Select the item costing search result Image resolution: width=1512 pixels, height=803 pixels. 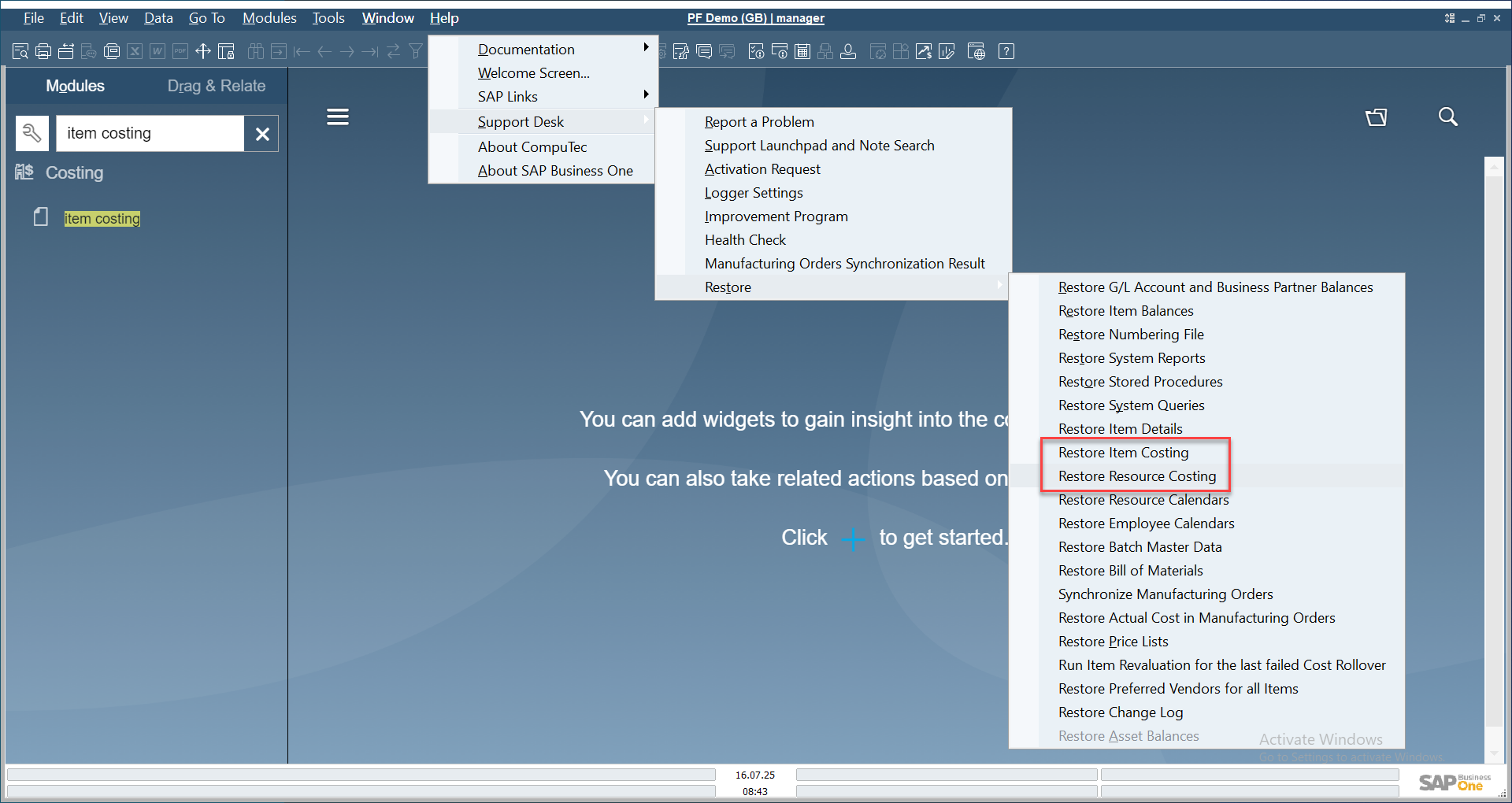pos(102,218)
